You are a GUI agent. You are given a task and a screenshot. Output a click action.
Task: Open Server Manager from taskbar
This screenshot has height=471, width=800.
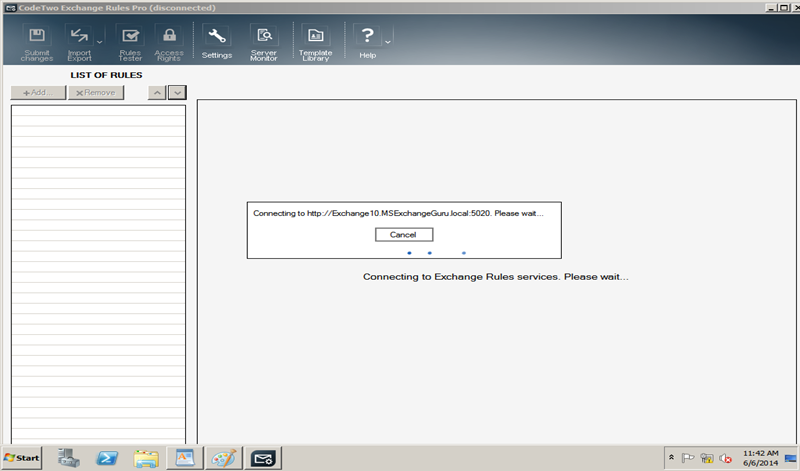(68, 458)
